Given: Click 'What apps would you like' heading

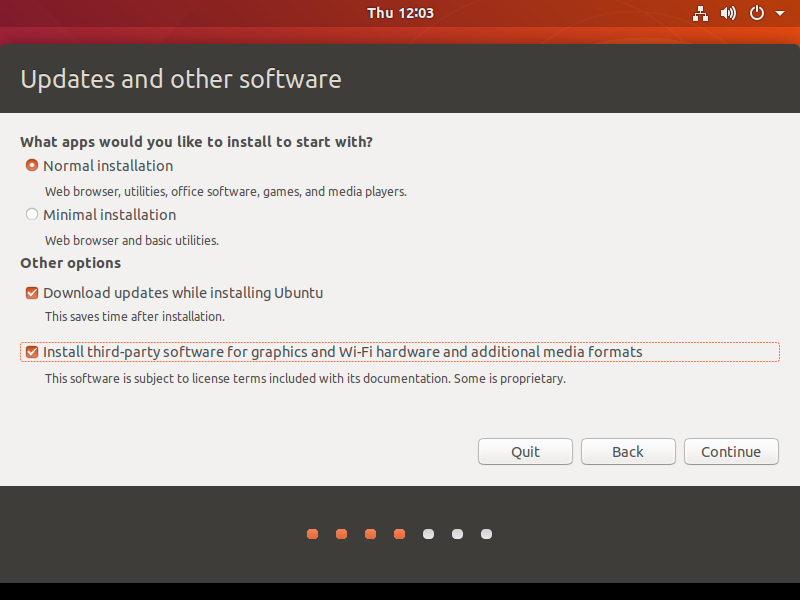Looking at the screenshot, I should [196, 142].
